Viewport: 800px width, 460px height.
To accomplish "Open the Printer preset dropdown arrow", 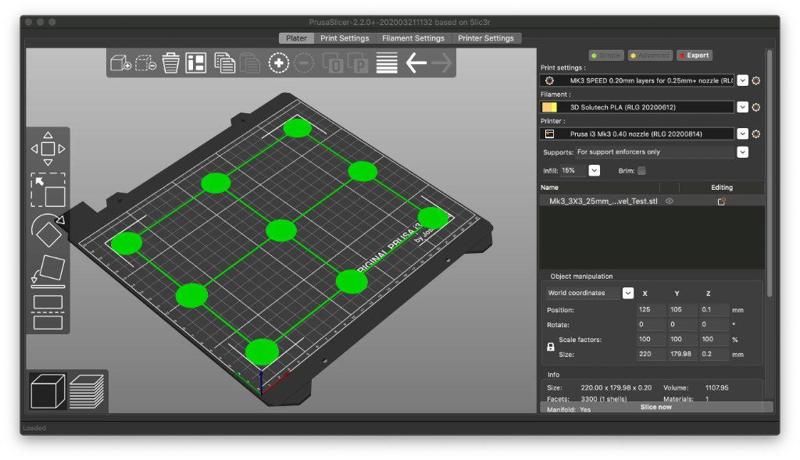I will (743, 134).
